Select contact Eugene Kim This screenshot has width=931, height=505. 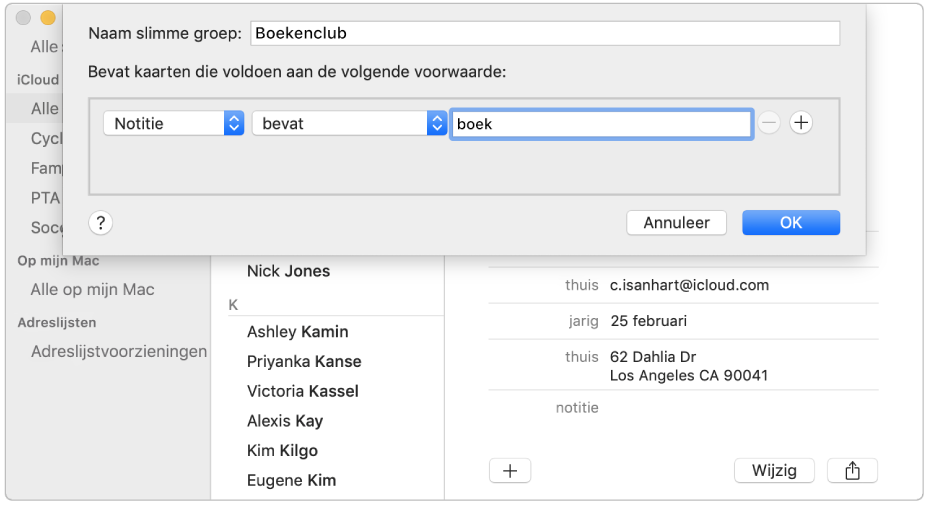pos(292,480)
